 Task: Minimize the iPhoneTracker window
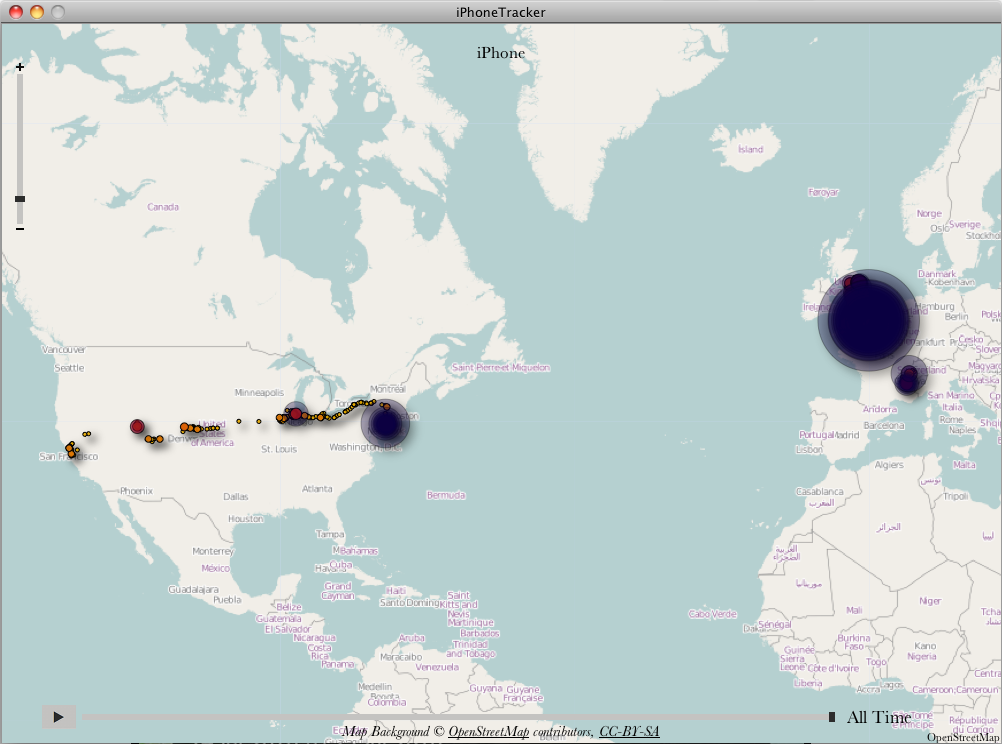coord(37,12)
